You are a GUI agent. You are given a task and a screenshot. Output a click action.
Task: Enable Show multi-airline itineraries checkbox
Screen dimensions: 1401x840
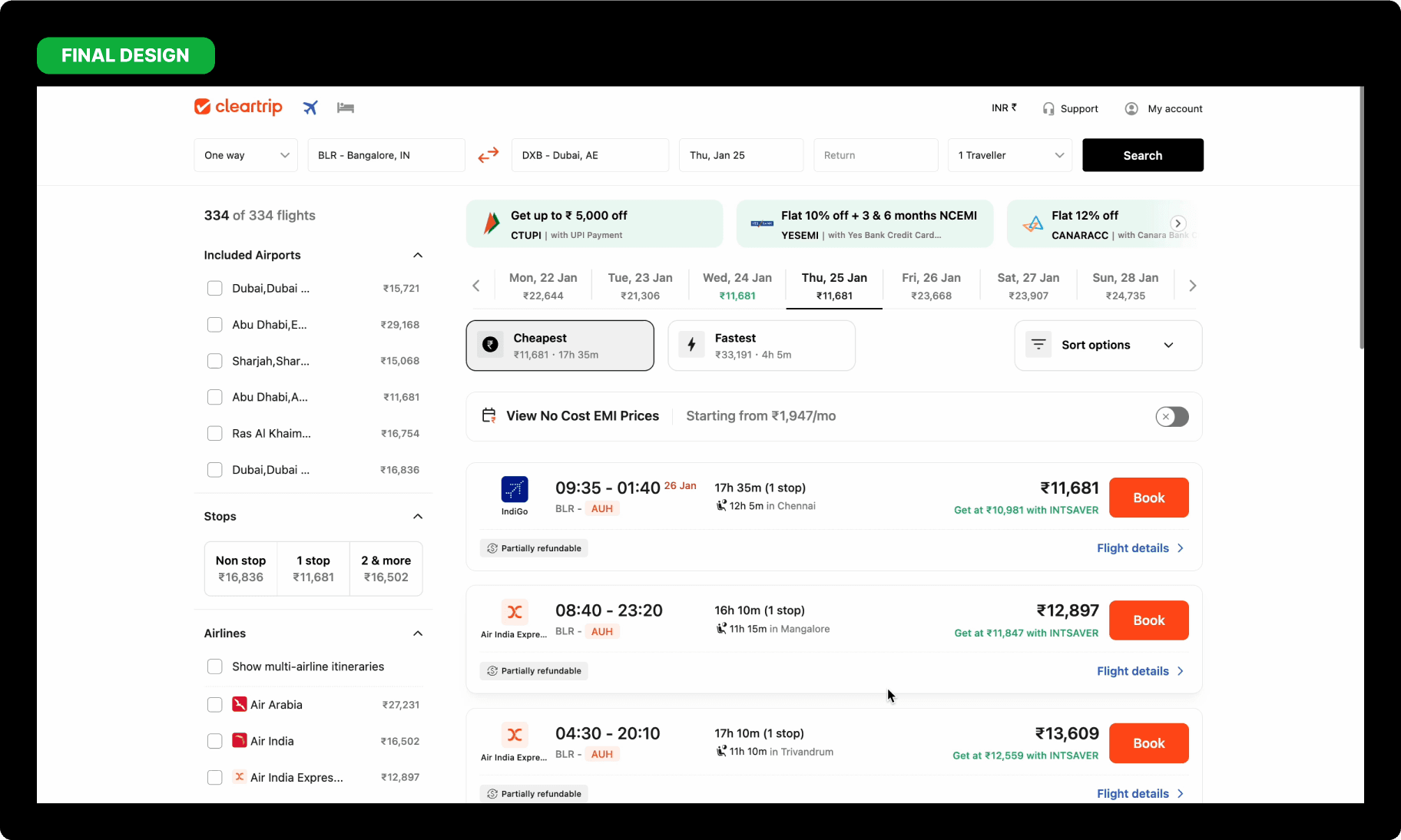tap(215, 666)
